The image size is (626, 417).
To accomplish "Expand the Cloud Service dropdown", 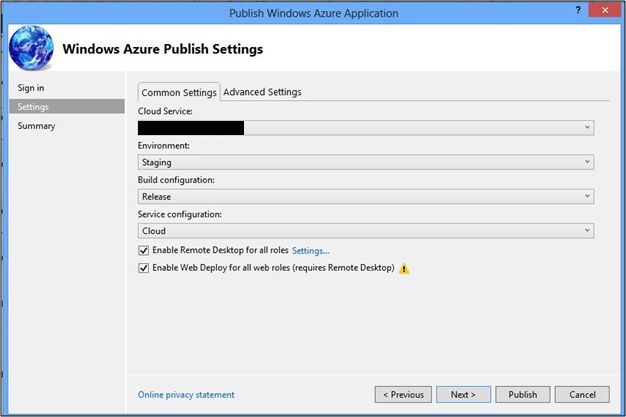I will pyautogui.click(x=587, y=128).
